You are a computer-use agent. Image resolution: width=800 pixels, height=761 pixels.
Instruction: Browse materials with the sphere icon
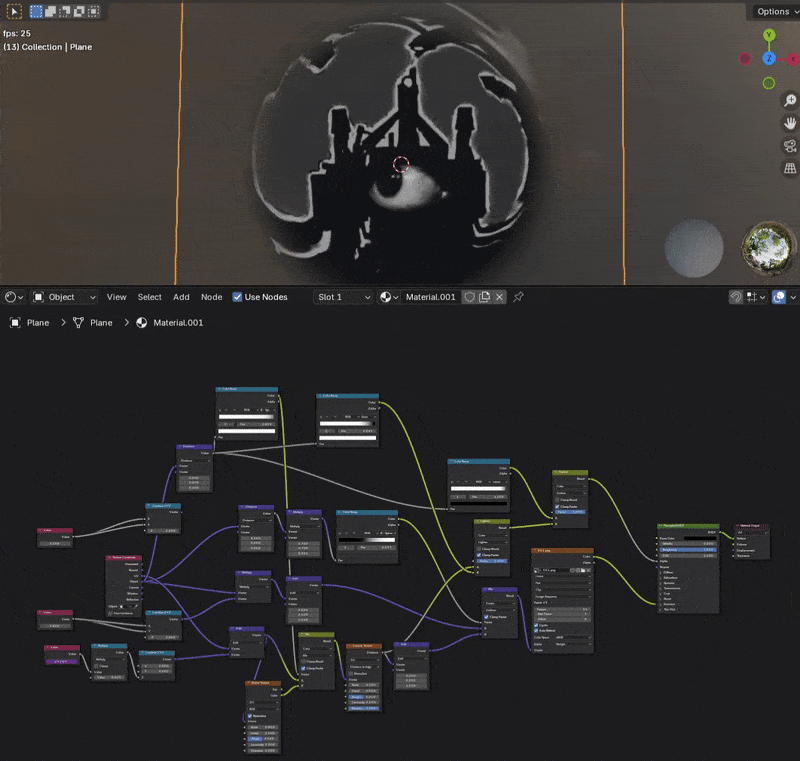(389, 297)
